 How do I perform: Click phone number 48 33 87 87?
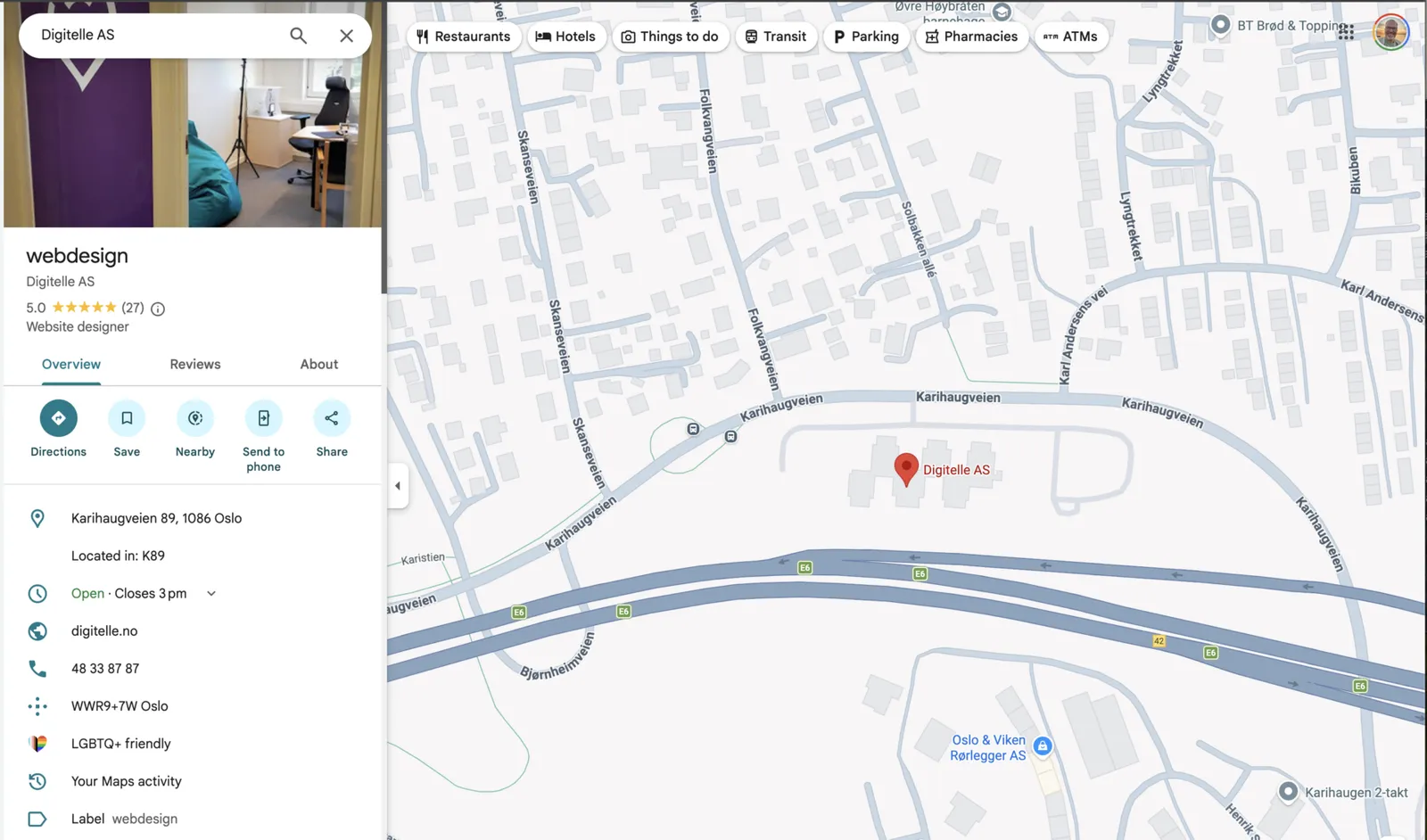click(105, 669)
